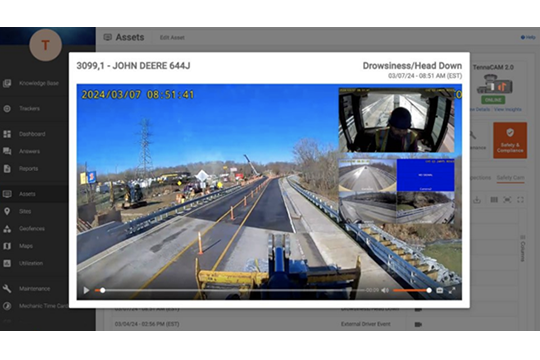Image resolution: width=540 pixels, height=360 pixels.
Task: Click the Answers chat icon
Action: pos(7,151)
